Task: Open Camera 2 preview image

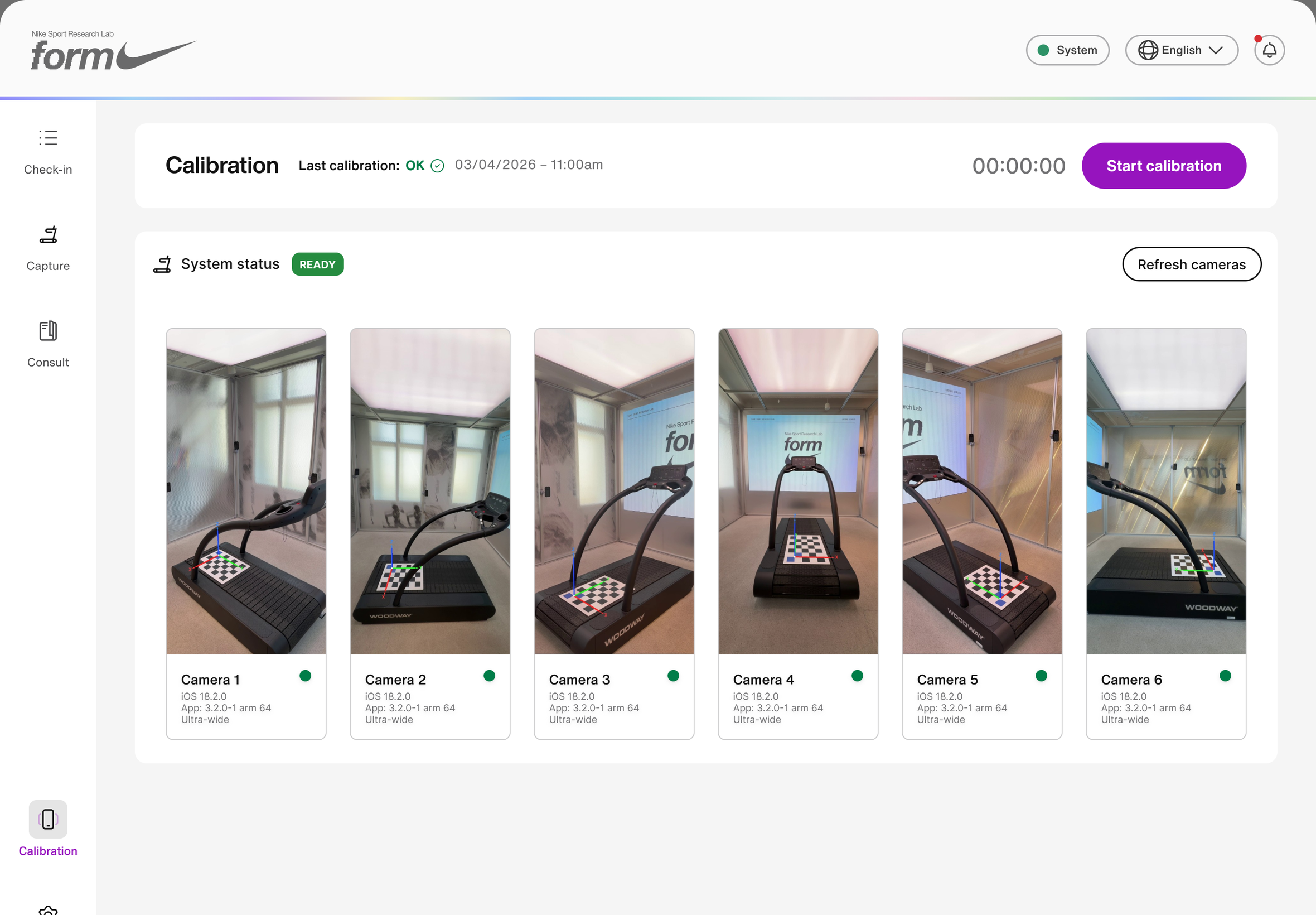Action: tap(430, 492)
